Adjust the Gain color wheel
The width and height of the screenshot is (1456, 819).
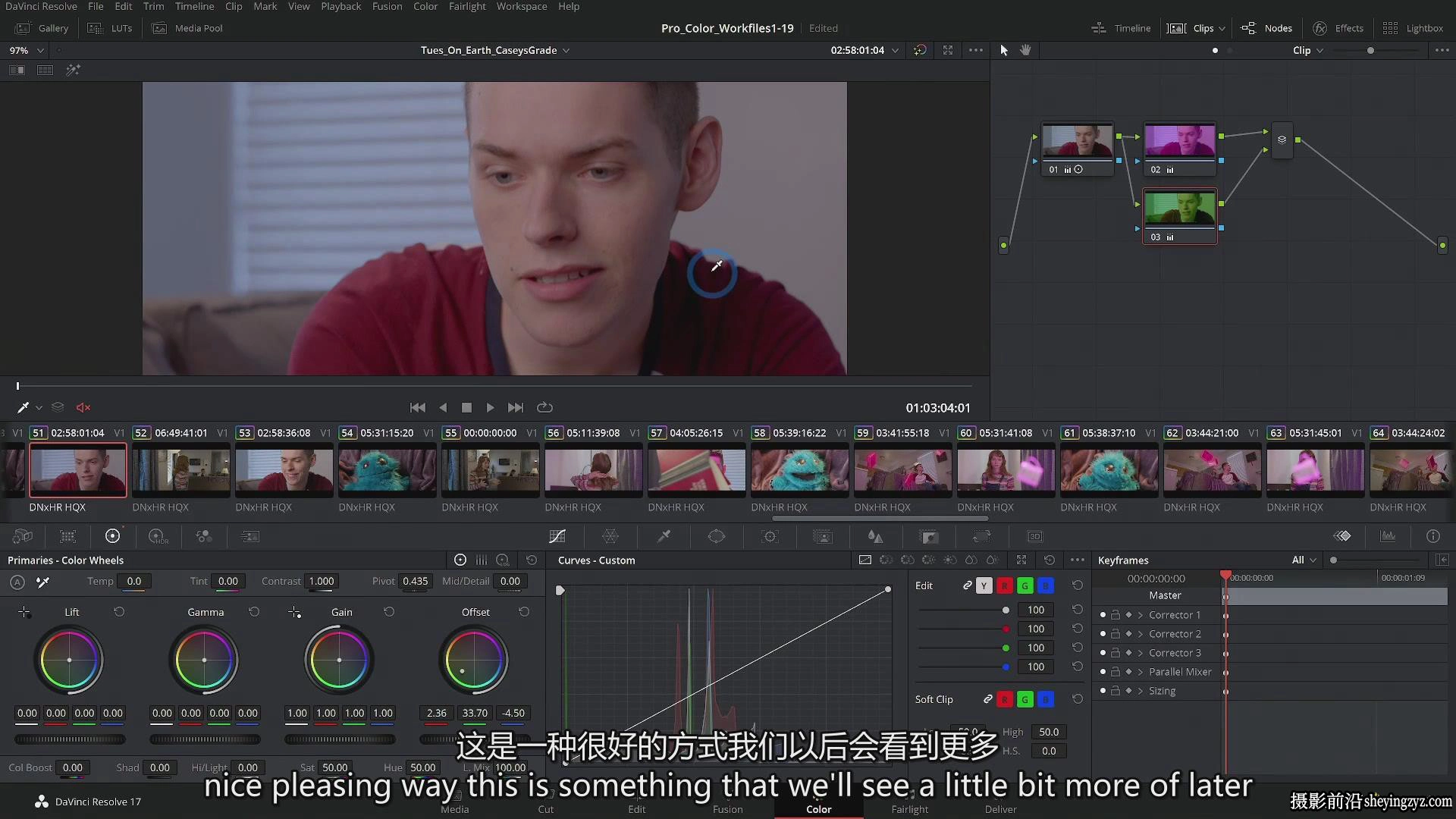pyautogui.click(x=339, y=660)
